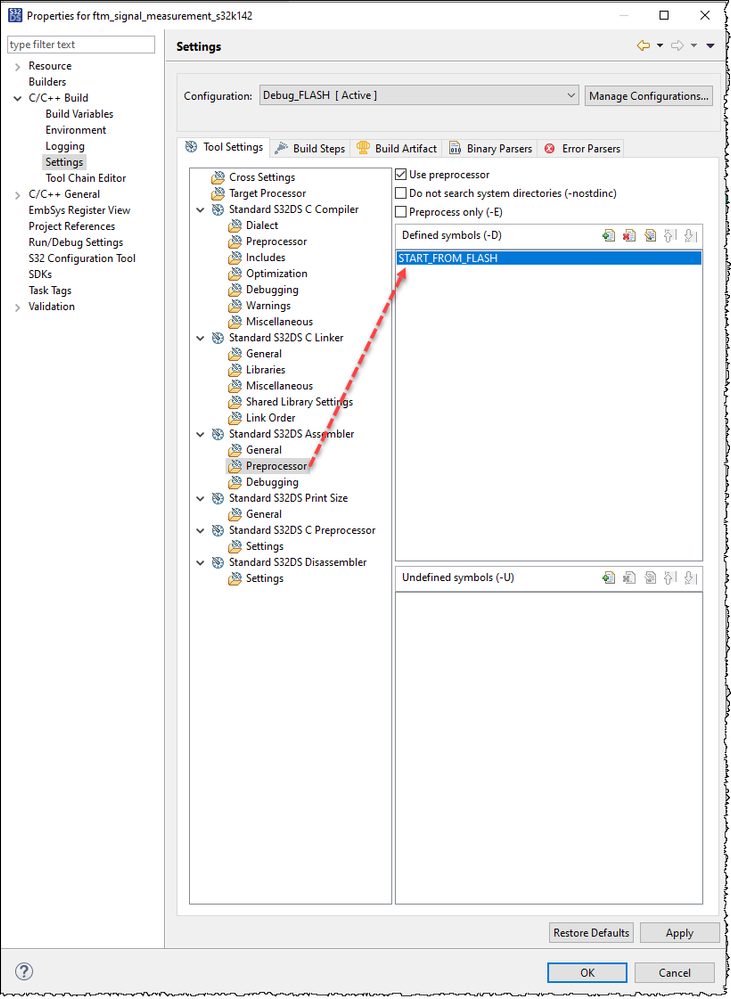Select Debugging under Standard S32DS Assembler
The height and width of the screenshot is (999, 731).
(272, 482)
